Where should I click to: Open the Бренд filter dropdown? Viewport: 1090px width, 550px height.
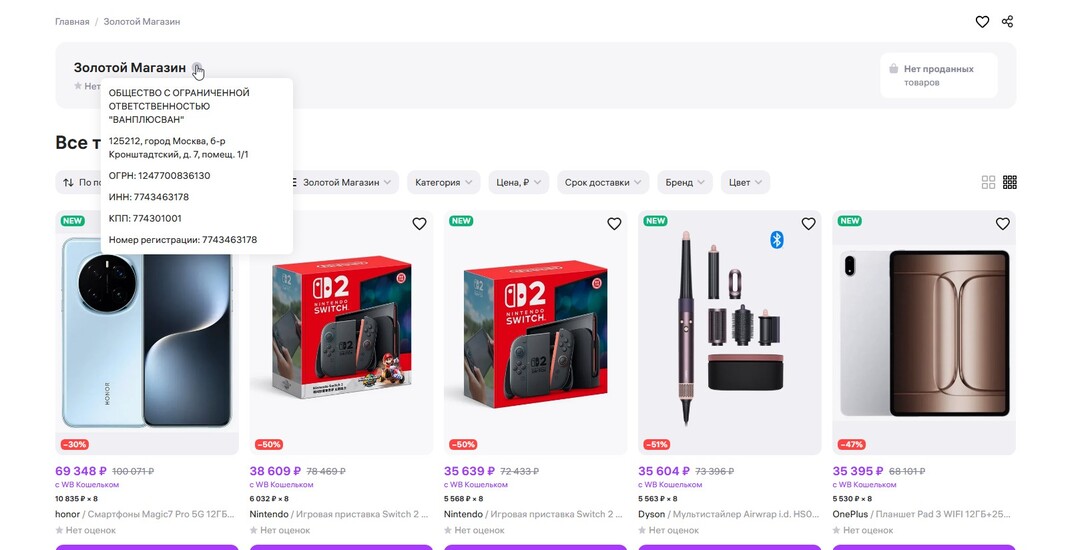(x=685, y=182)
